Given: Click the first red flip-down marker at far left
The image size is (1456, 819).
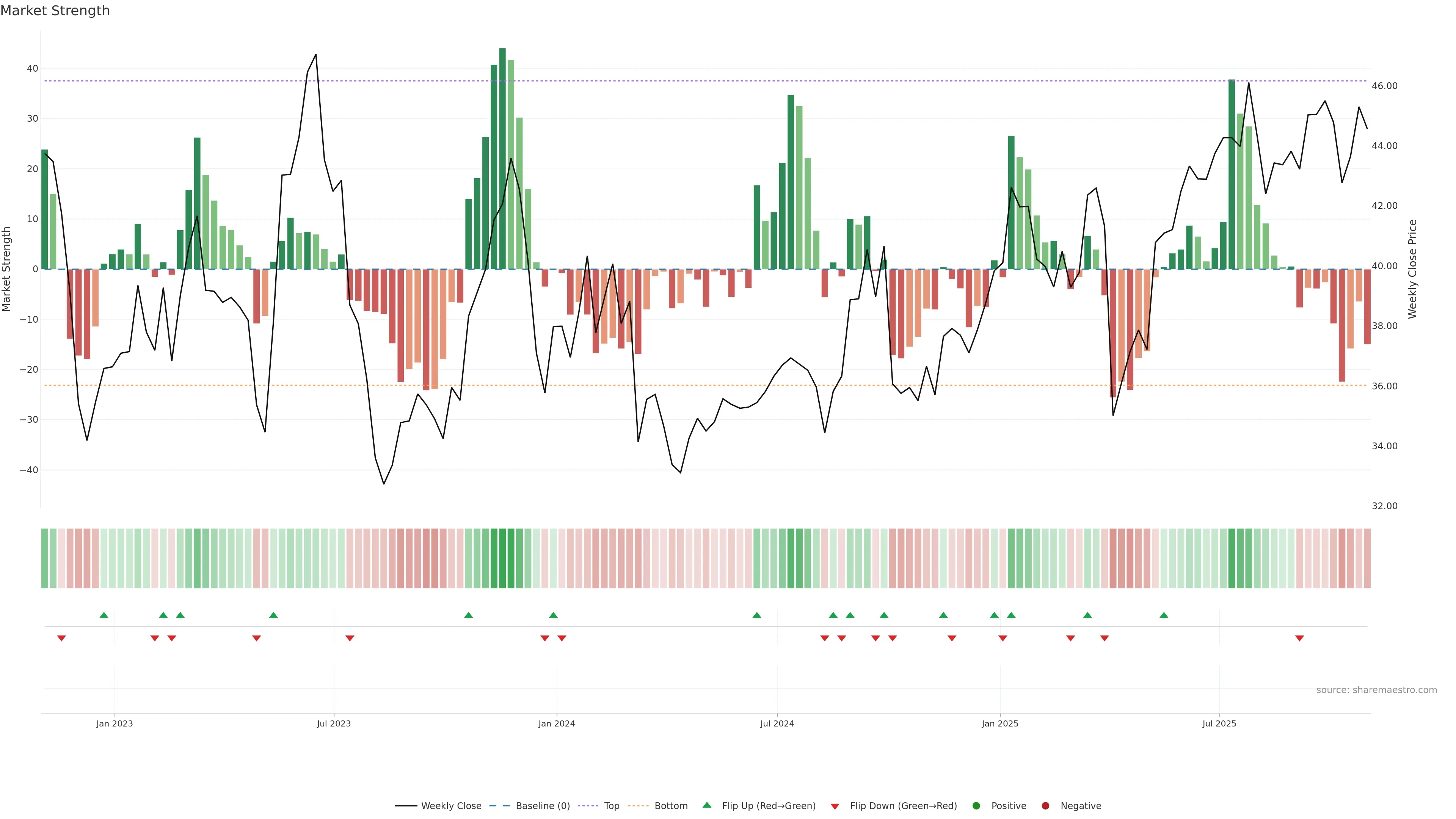Looking at the screenshot, I should (61, 638).
